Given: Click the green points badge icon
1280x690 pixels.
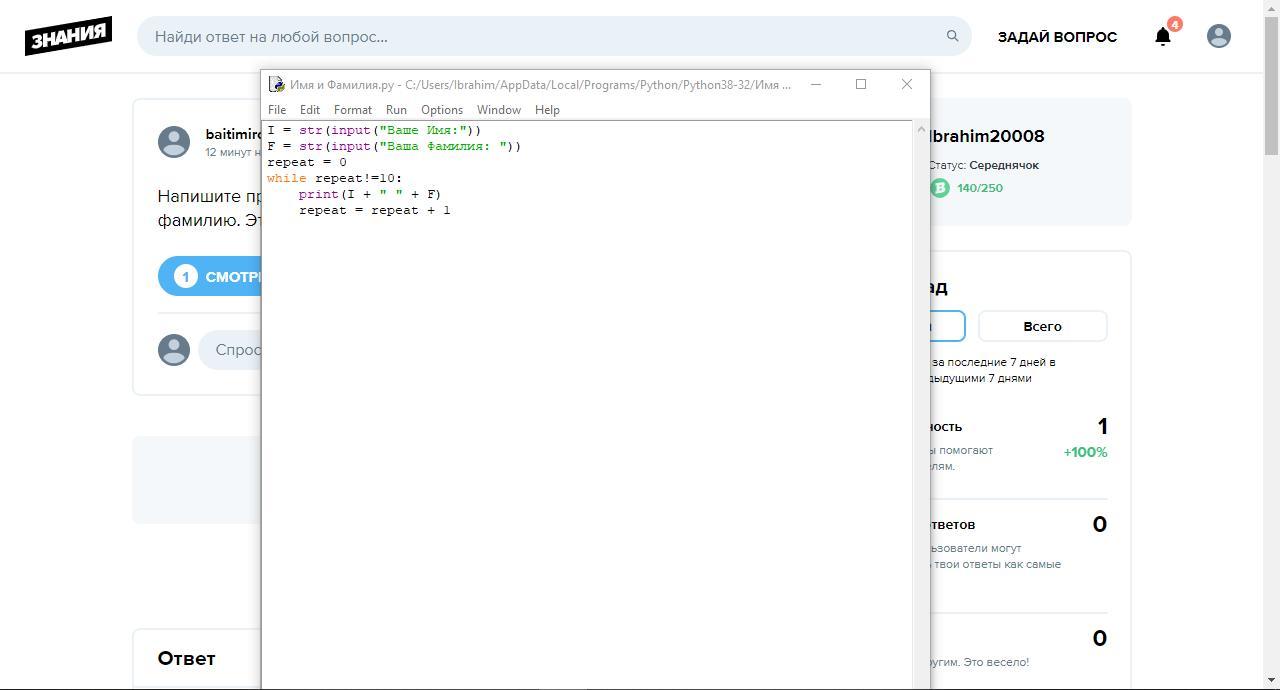Looking at the screenshot, I should (x=940, y=188).
